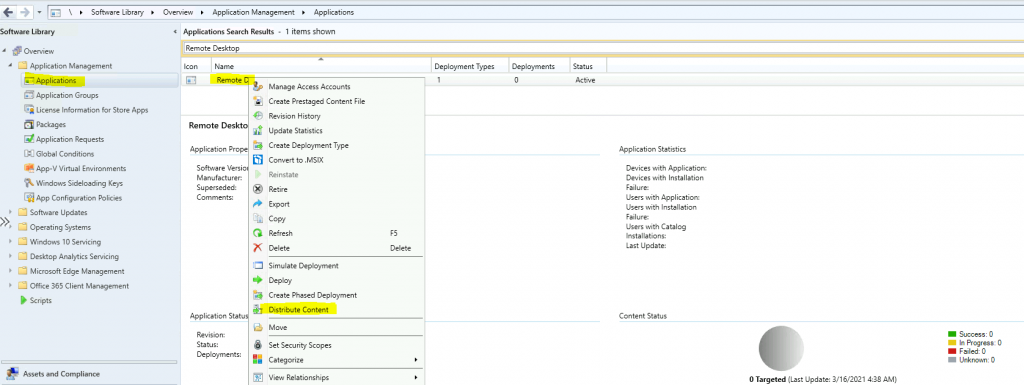Click the Software Library breadcrumb
This screenshot has width=1024, height=385.
pyautogui.click(x=117, y=12)
